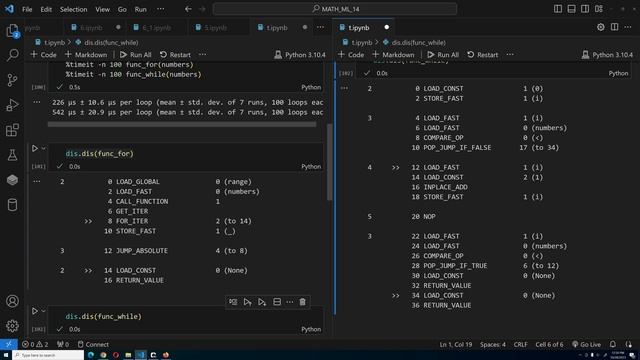
Task: Open right notebook toolbar overflow menu
Action: [x=510, y=55]
